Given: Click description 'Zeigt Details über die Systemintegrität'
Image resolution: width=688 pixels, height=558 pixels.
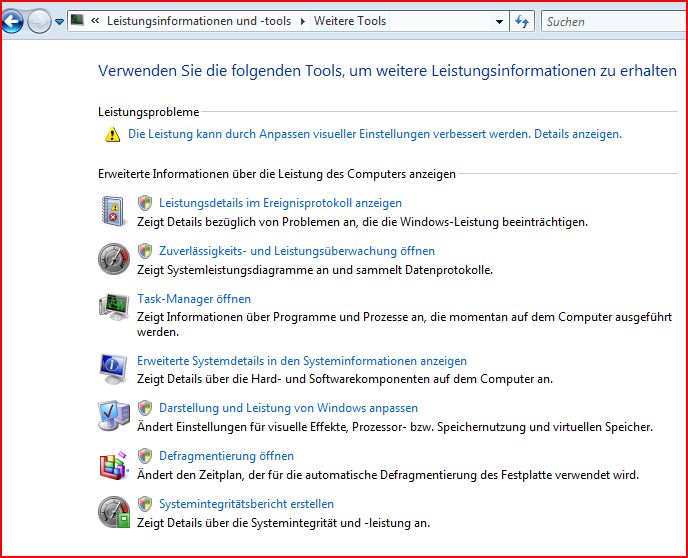Looking at the screenshot, I should click(x=283, y=523).
